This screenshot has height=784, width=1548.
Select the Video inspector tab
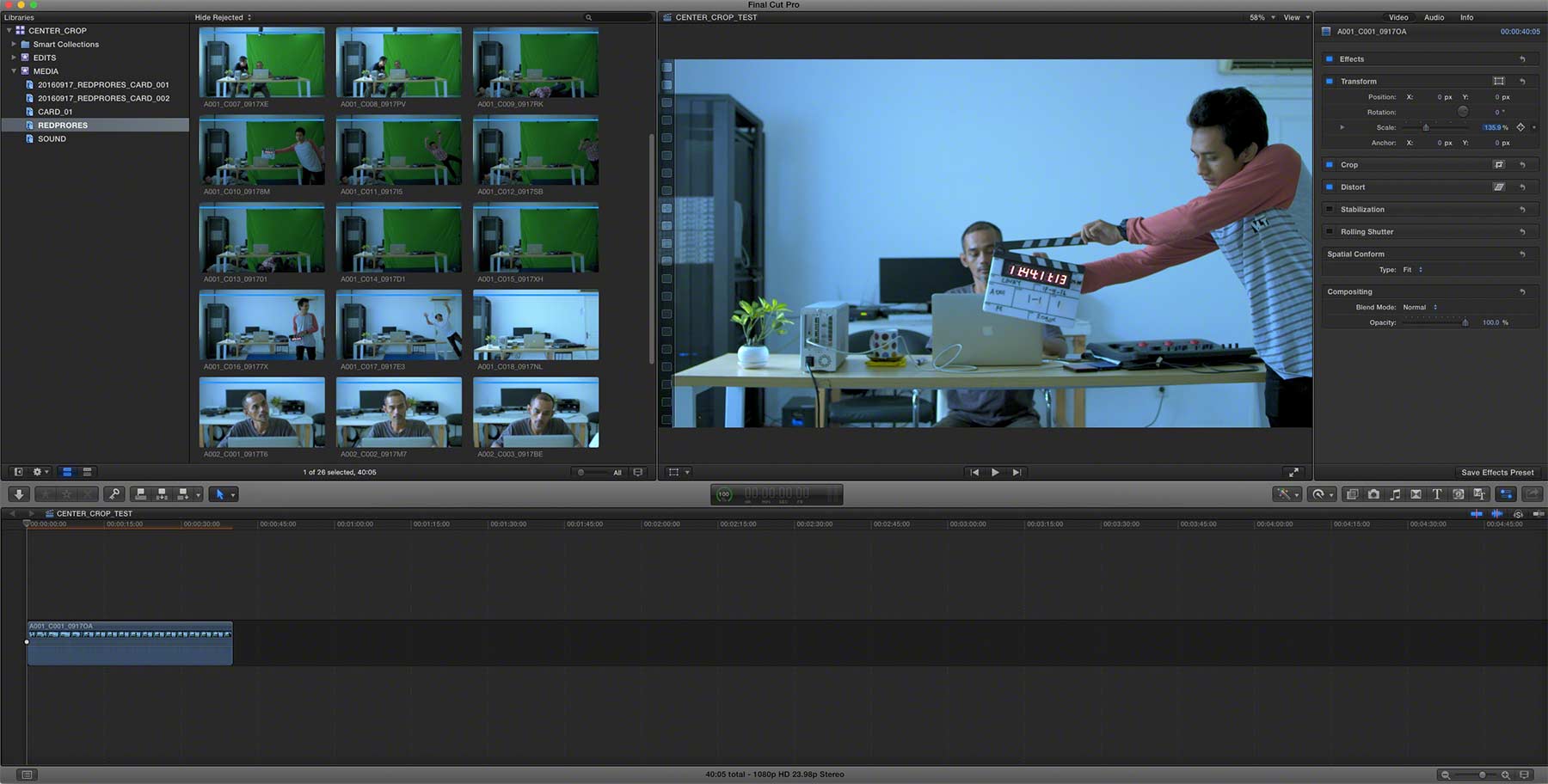tap(1398, 17)
